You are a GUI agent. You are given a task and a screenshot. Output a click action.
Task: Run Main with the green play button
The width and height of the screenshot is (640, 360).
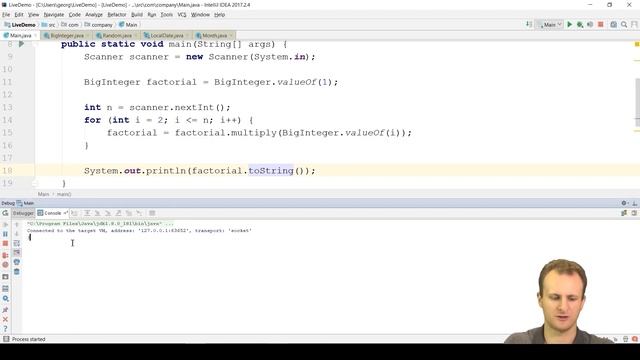coord(570,25)
